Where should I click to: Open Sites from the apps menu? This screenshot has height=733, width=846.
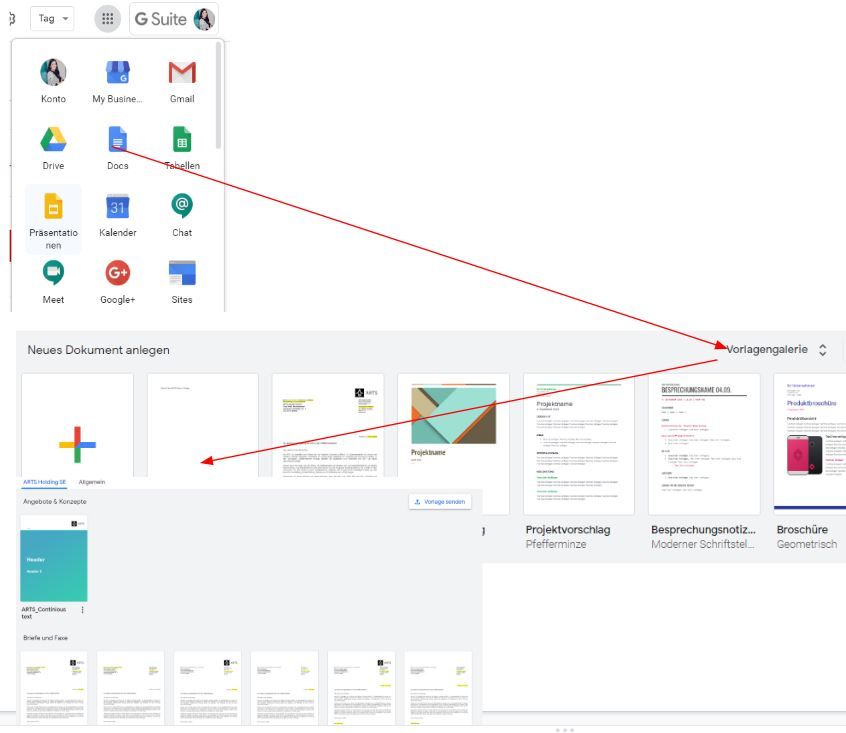click(182, 282)
